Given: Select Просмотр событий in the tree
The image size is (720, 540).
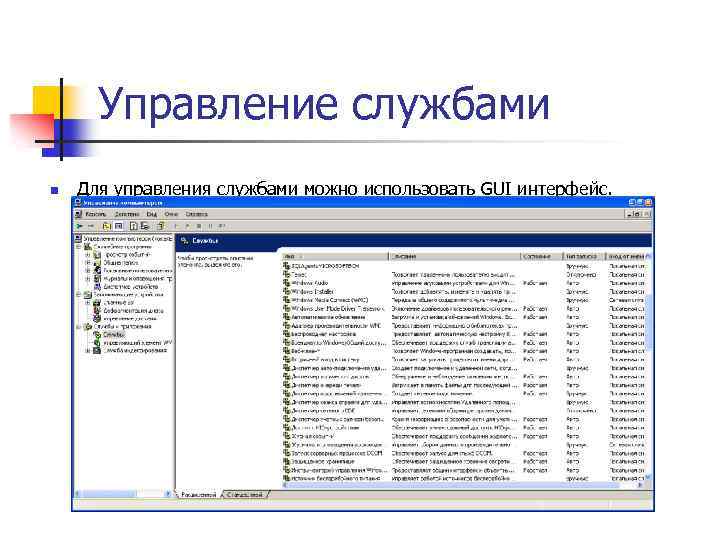Looking at the screenshot, I should pyautogui.click(x=128, y=254).
